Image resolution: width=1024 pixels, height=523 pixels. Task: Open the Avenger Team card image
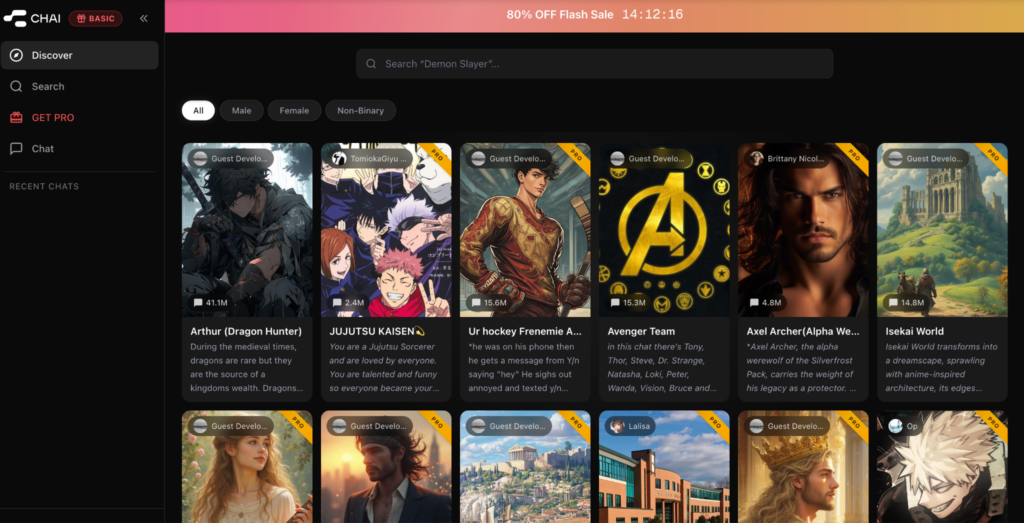point(664,230)
